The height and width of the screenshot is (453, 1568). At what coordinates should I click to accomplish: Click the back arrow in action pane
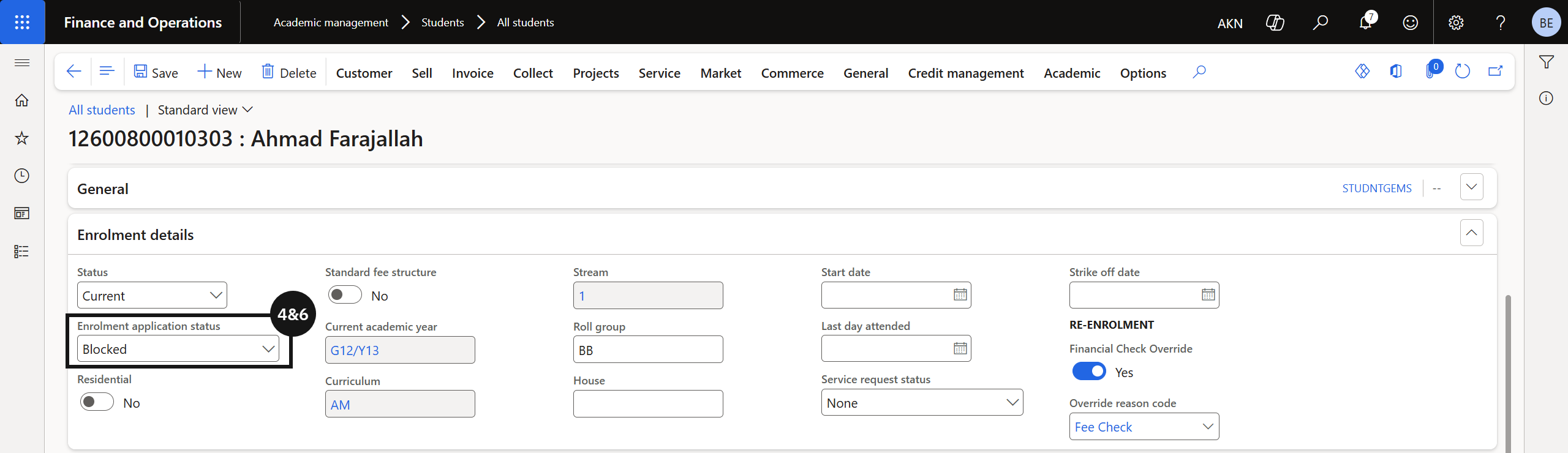click(73, 72)
